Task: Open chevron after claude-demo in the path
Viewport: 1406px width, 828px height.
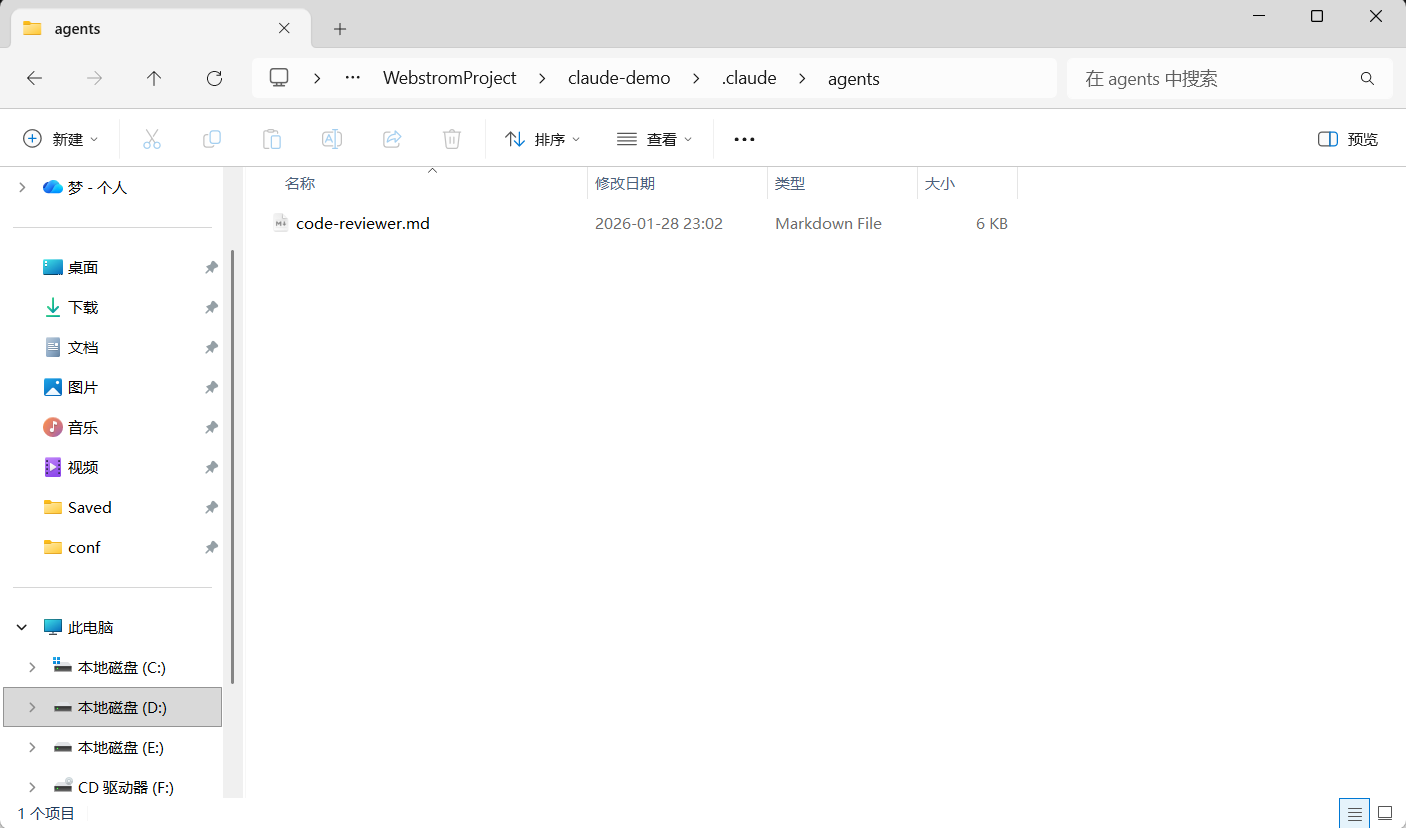Action: pyautogui.click(x=697, y=78)
